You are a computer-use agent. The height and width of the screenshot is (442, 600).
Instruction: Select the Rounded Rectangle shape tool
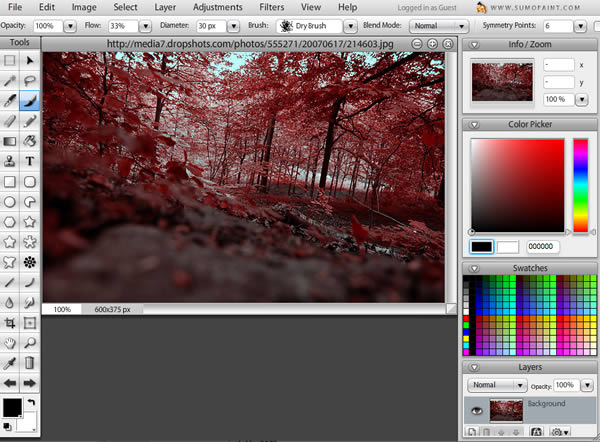[29, 181]
